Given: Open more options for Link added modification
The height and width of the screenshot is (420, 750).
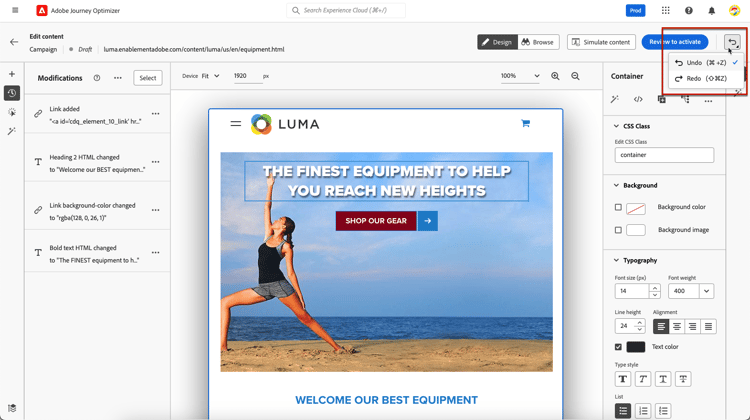Looking at the screenshot, I should tap(155, 114).
